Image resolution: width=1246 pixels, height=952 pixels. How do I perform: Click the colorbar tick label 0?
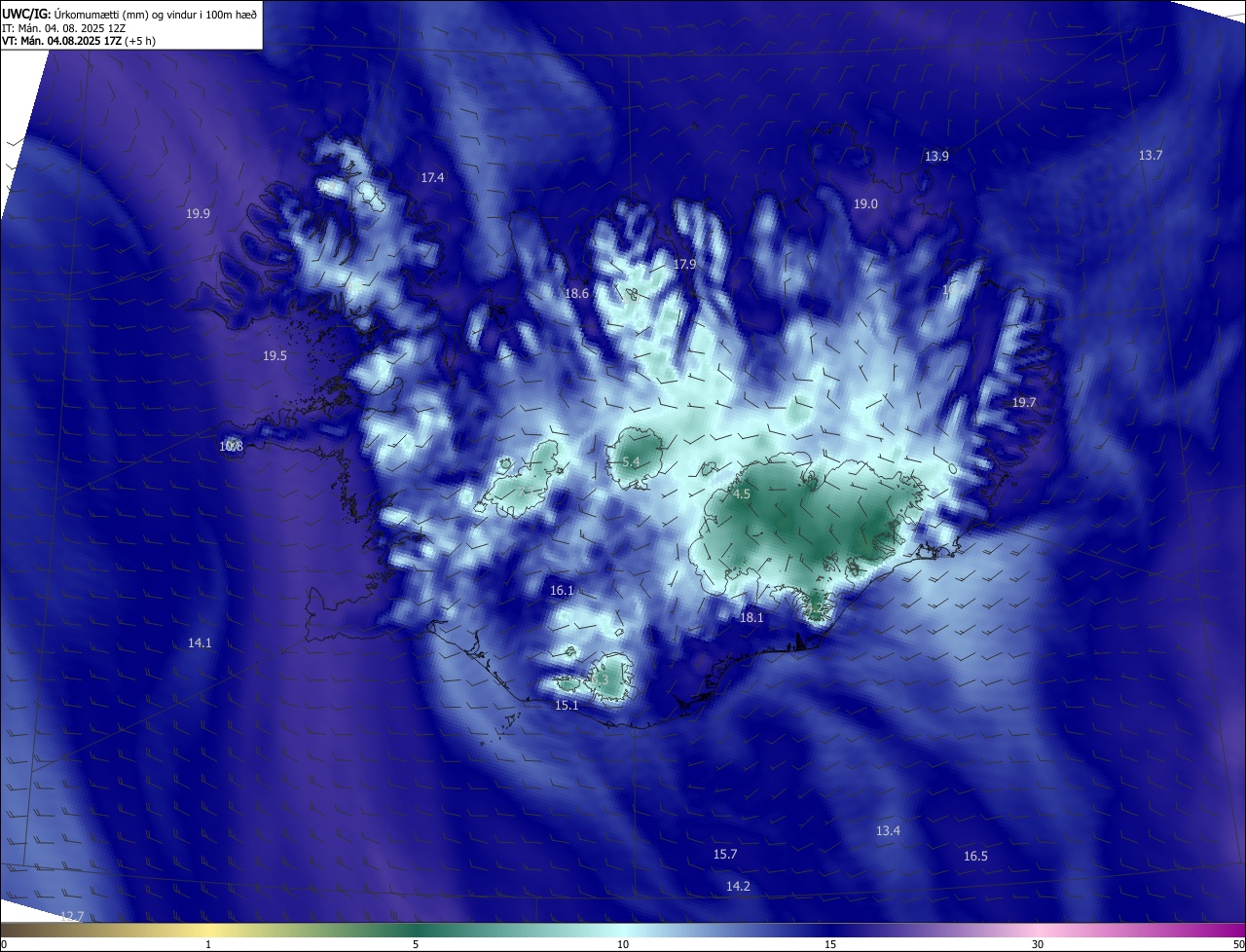click(x=4, y=945)
